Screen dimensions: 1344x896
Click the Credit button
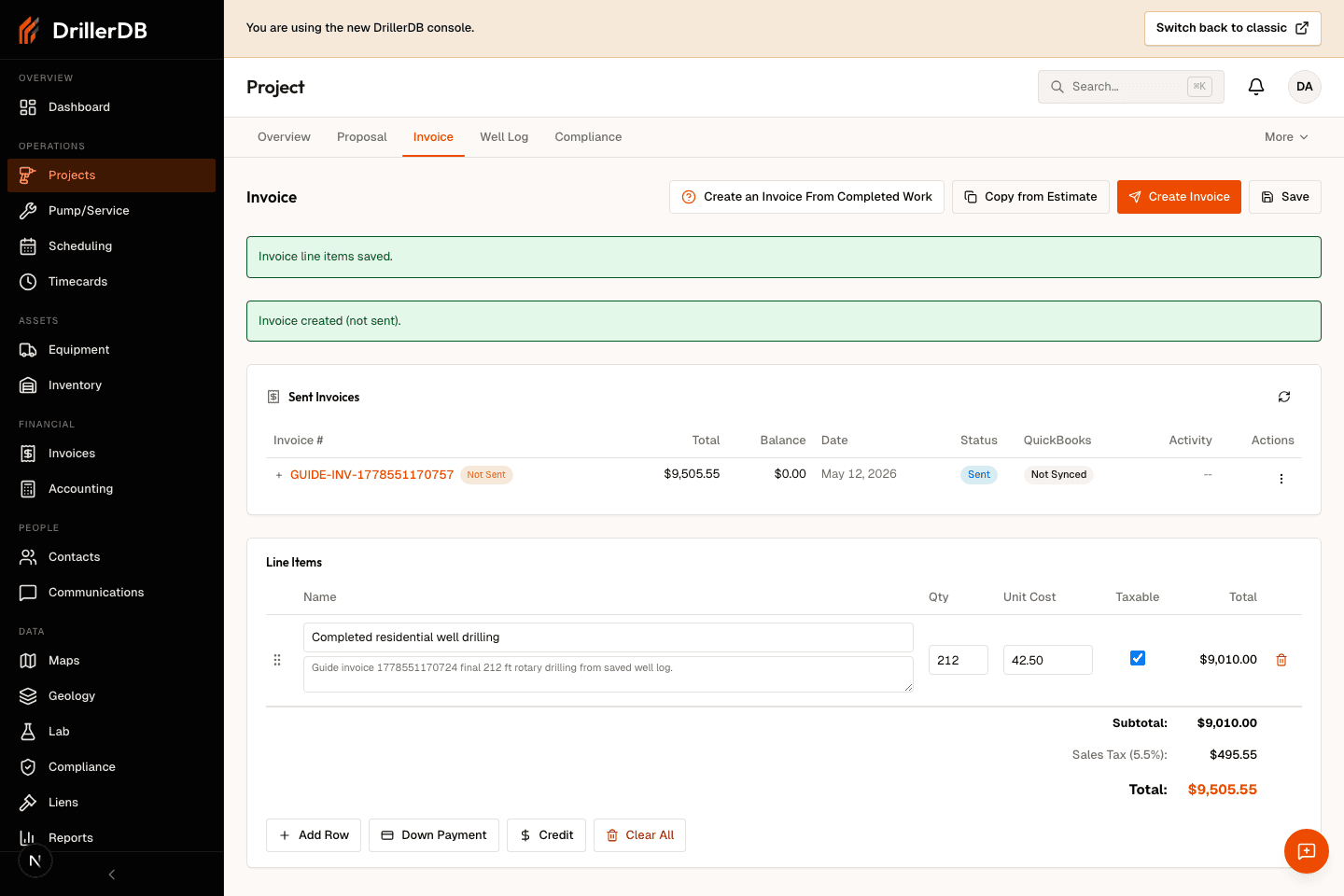pyautogui.click(x=546, y=835)
